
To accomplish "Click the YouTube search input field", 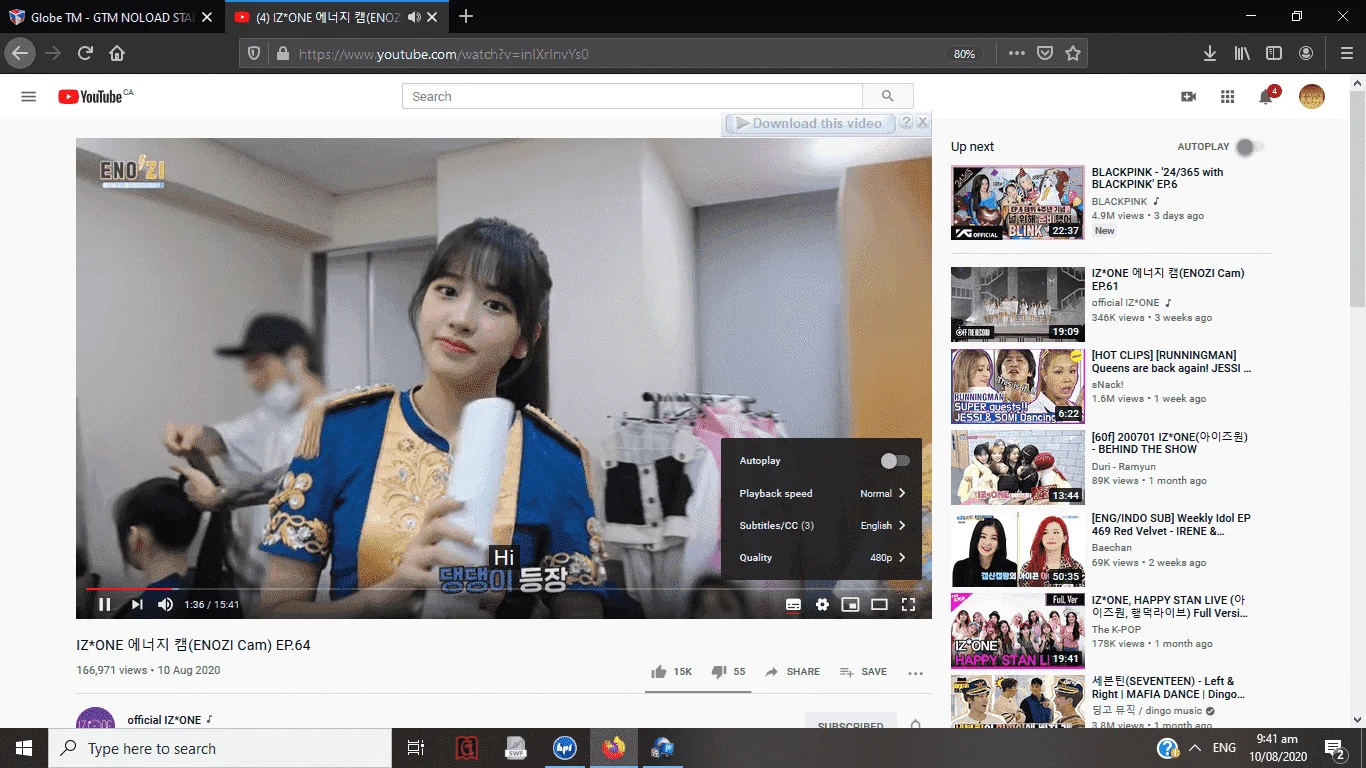I will point(632,96).
